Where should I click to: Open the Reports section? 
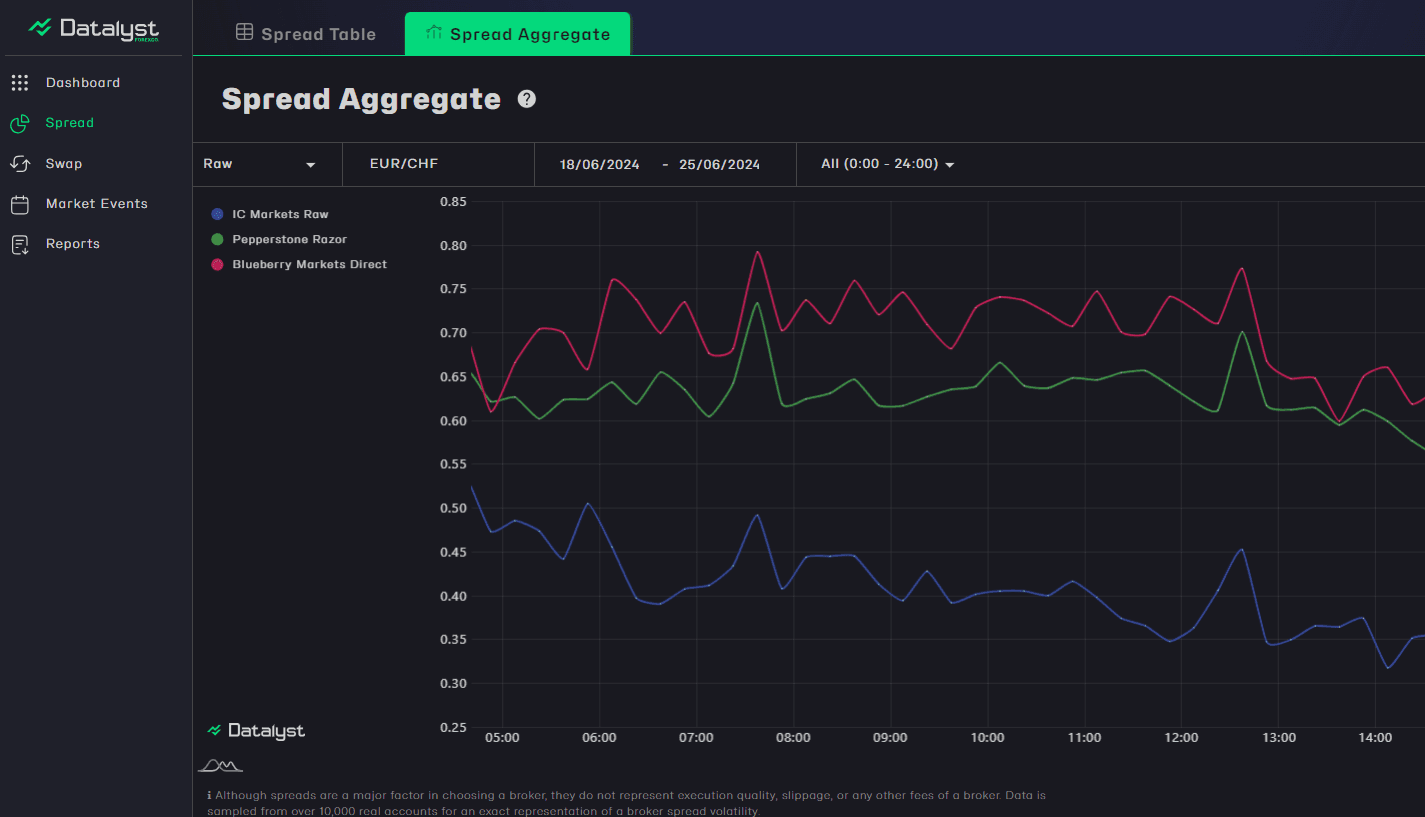coord(72,244)
